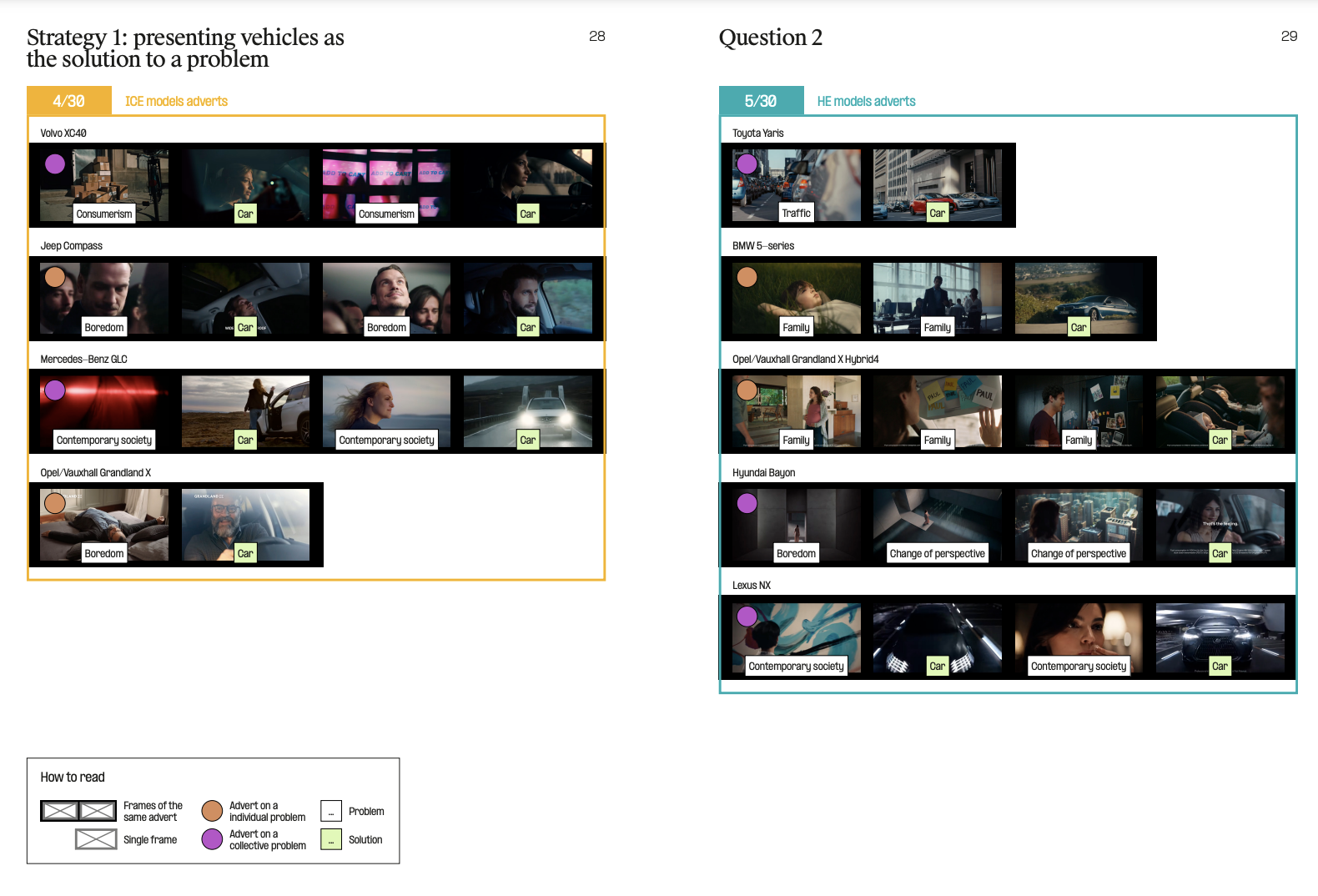The width and height of the screenshot is (1318, 896).
Task: Click the orange circle on the Opel/Vauxhall Grandland X advert
Action: click(55, 503)
